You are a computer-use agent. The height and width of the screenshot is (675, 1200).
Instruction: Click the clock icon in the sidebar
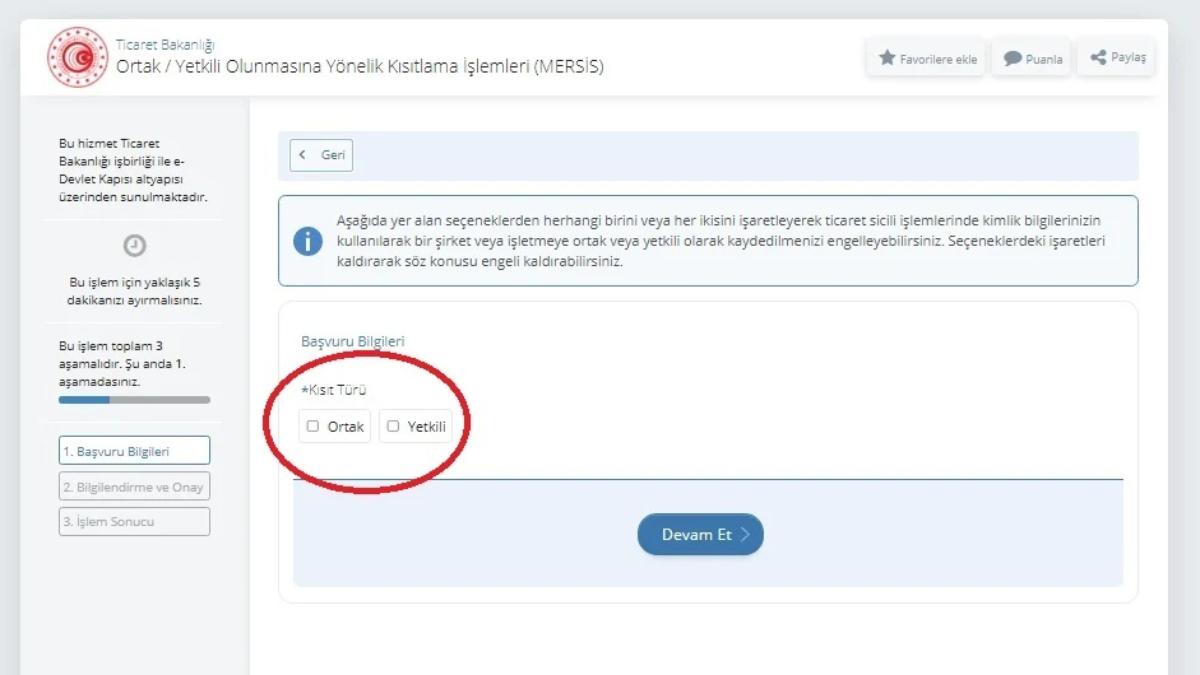[134, 246]
